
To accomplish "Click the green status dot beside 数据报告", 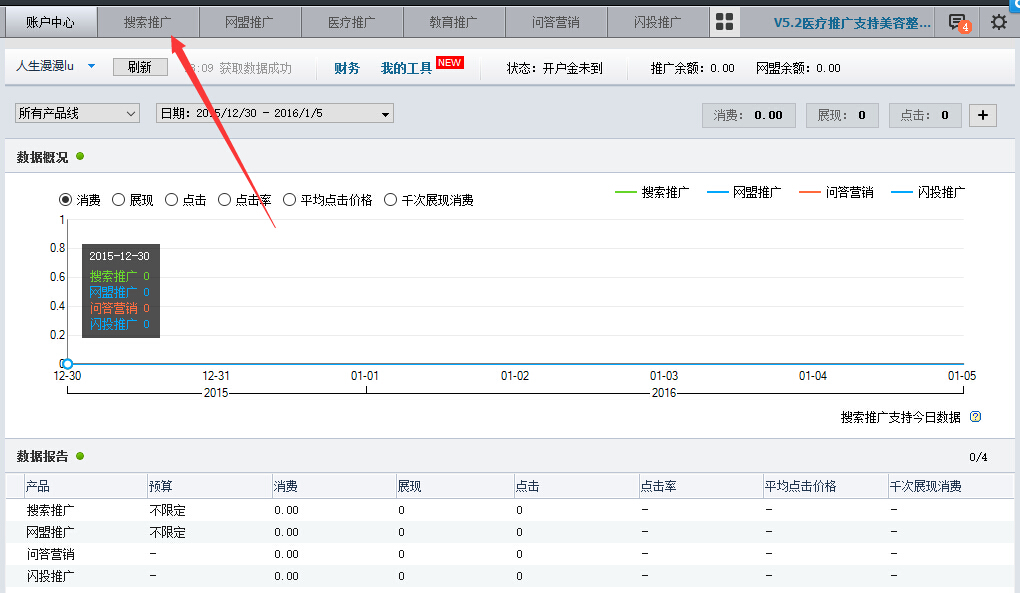I will 80,456.
